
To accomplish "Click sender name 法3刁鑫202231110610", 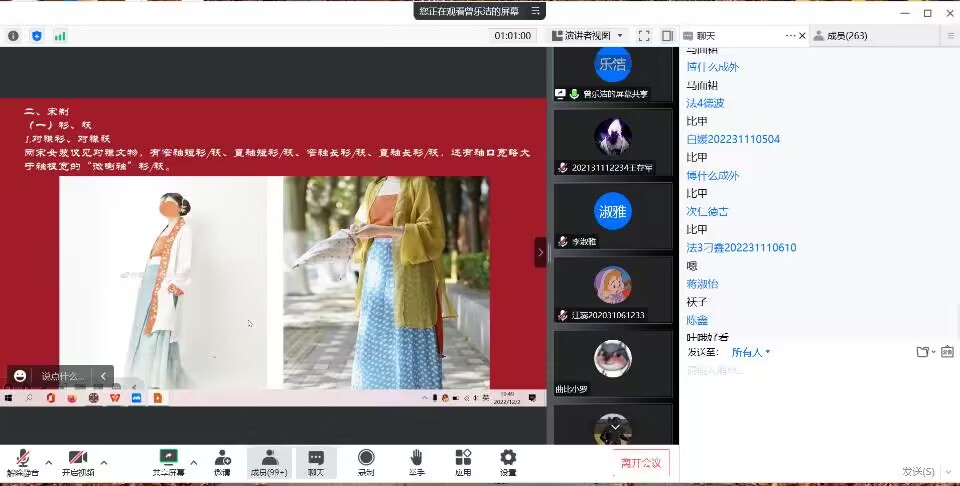I will 741,247.
